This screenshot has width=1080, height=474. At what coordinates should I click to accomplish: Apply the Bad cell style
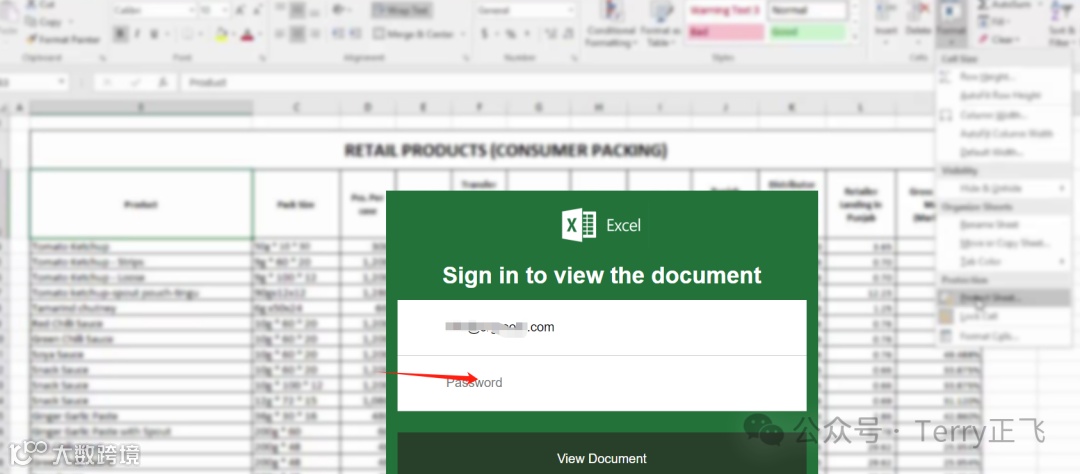(x=725, y=32)
